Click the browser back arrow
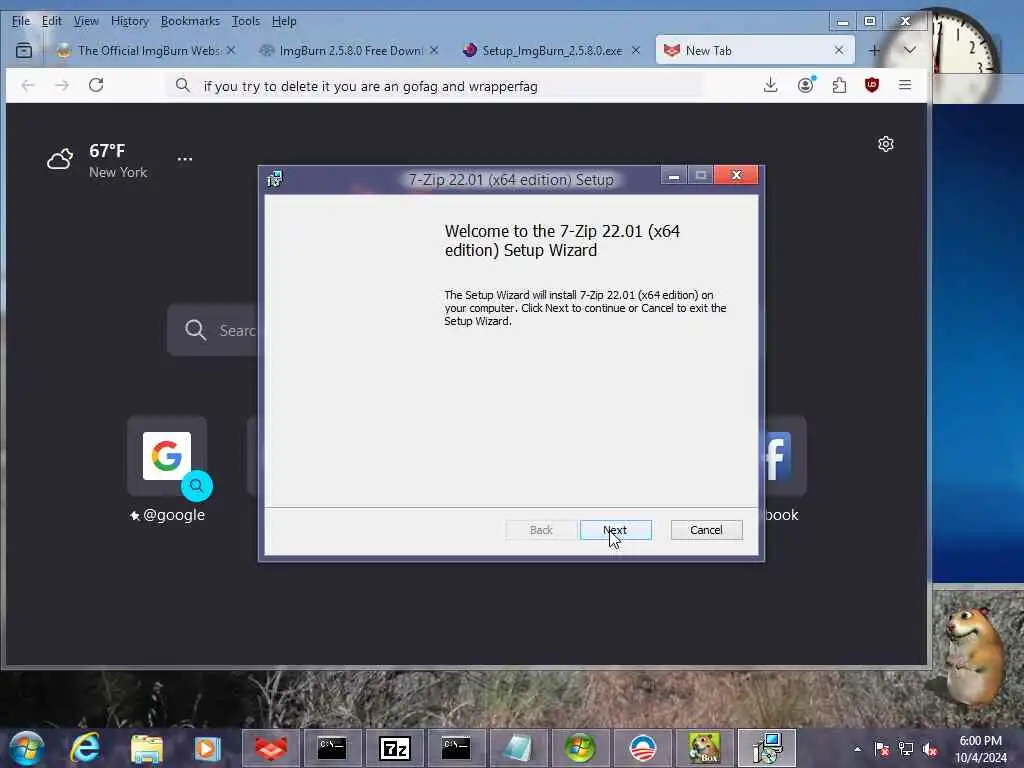Screen dimensions: 1024x768 tap(27, 86)
